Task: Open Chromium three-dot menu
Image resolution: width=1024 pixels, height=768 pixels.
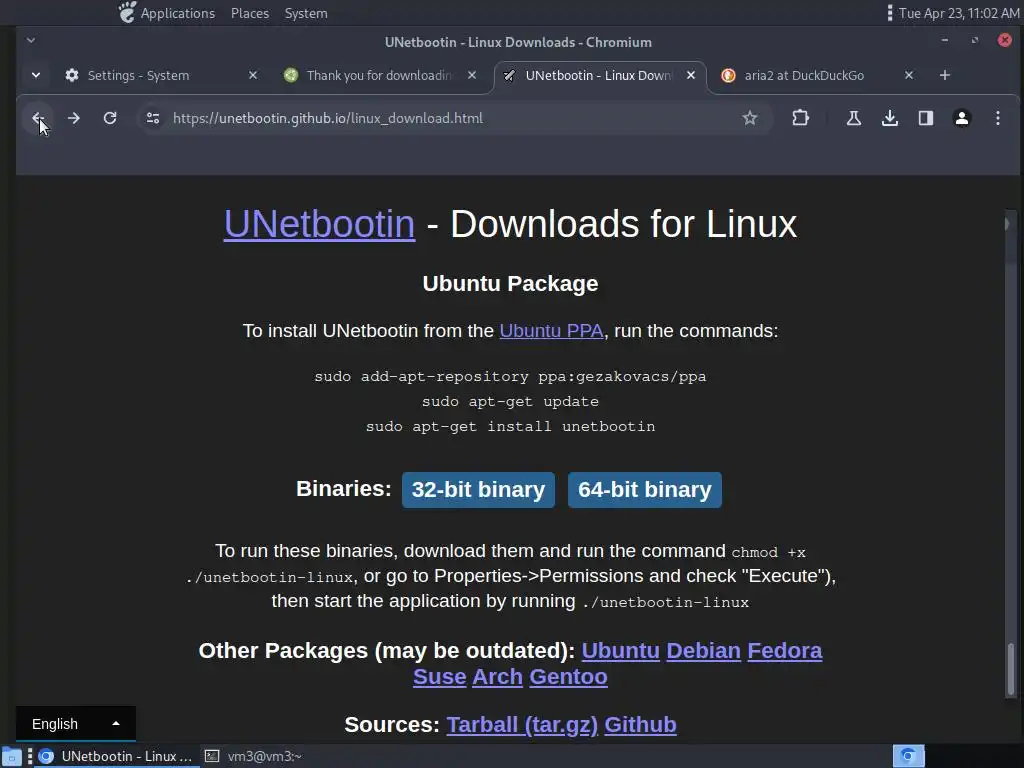Action: point(997,118)
